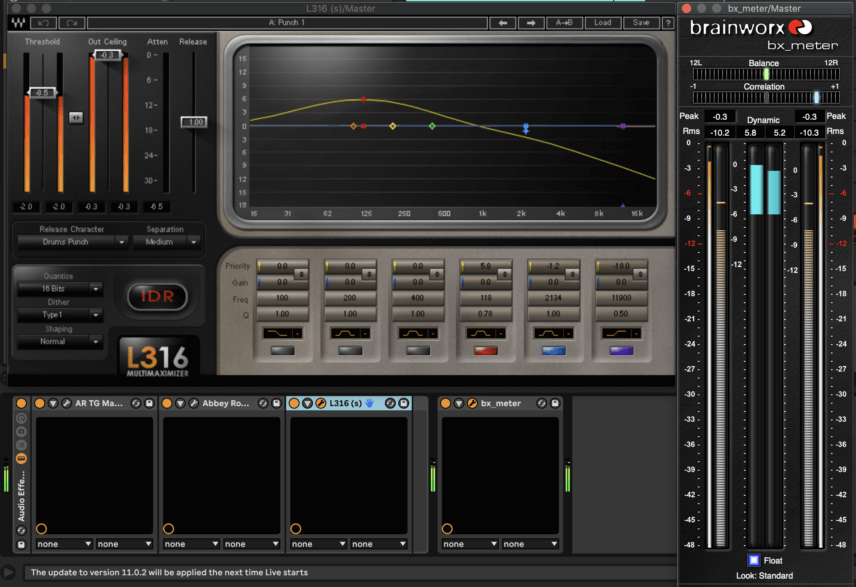
Task: Open second 'none' X-Y selector under bx_meter
Action: (x=530, y=544)
